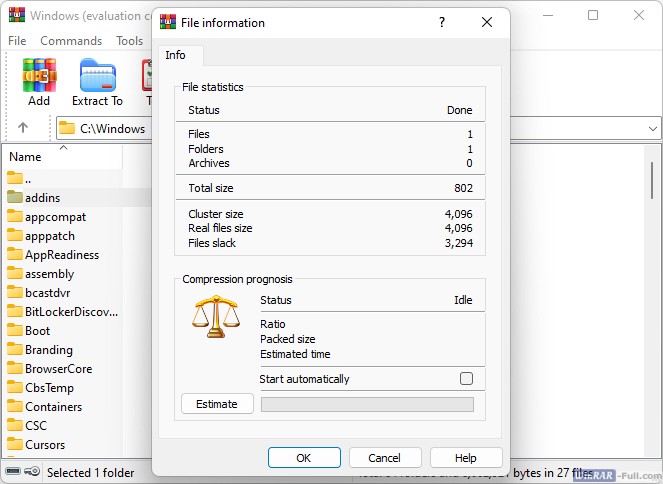Open the Commands menu
663x484 pixels.
[71, 41]
